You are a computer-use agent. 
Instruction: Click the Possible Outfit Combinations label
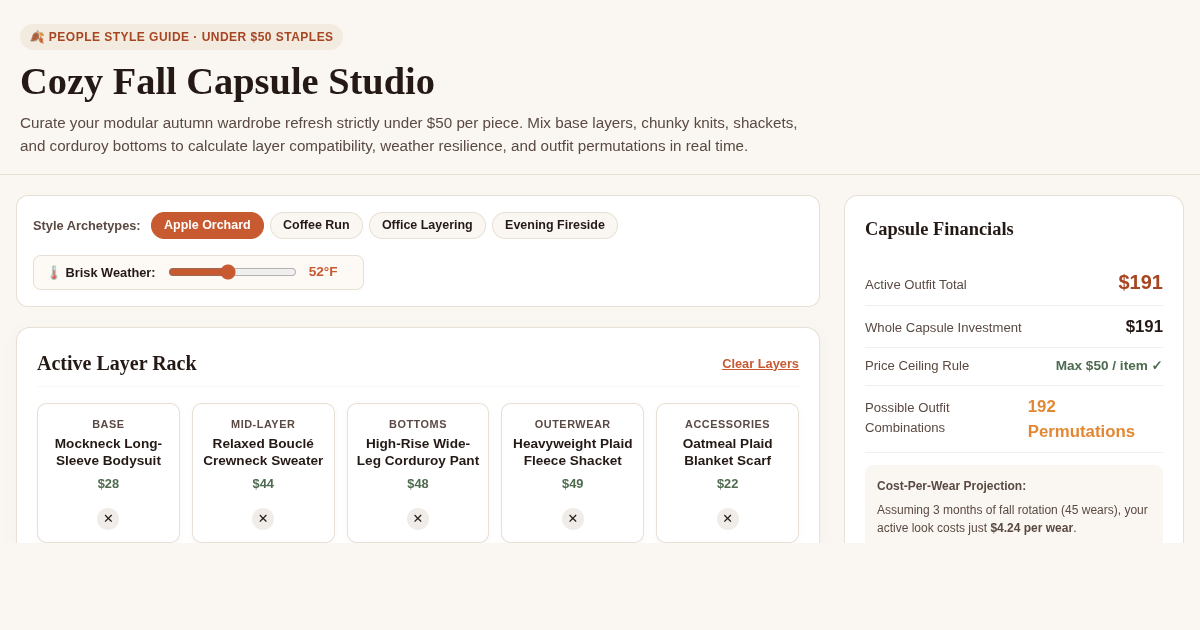point(908,418)
